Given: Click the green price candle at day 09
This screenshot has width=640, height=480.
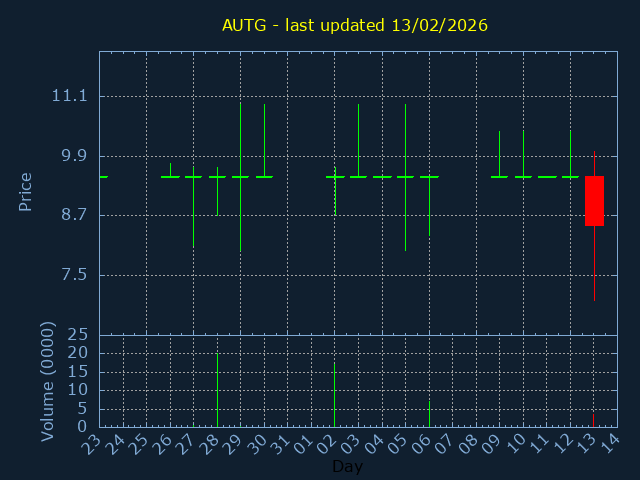Looking at the screenshot, I should [499, 154].
